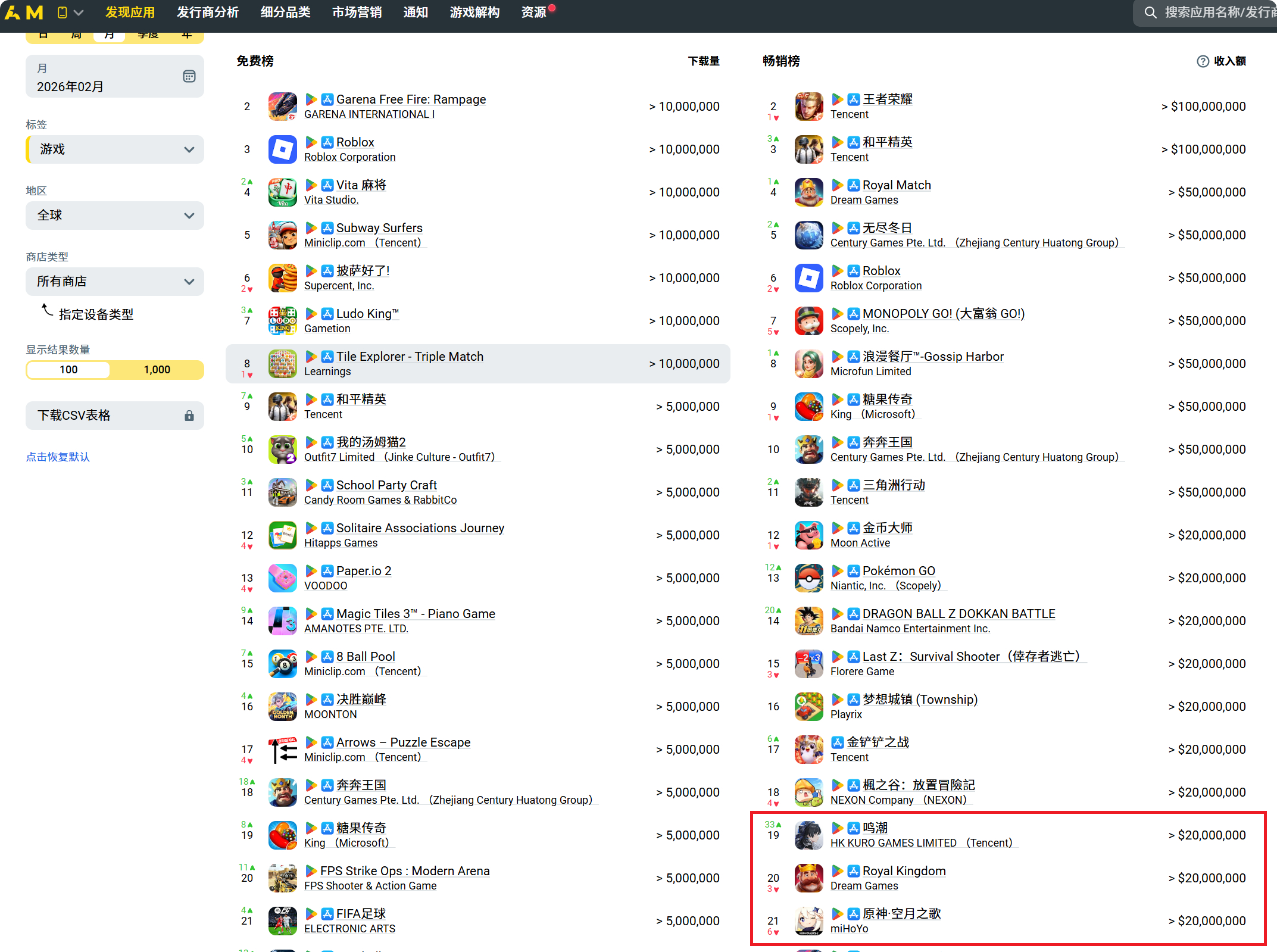Click 指定设备类型 link

pyautogui.click(x=96, y=314)
